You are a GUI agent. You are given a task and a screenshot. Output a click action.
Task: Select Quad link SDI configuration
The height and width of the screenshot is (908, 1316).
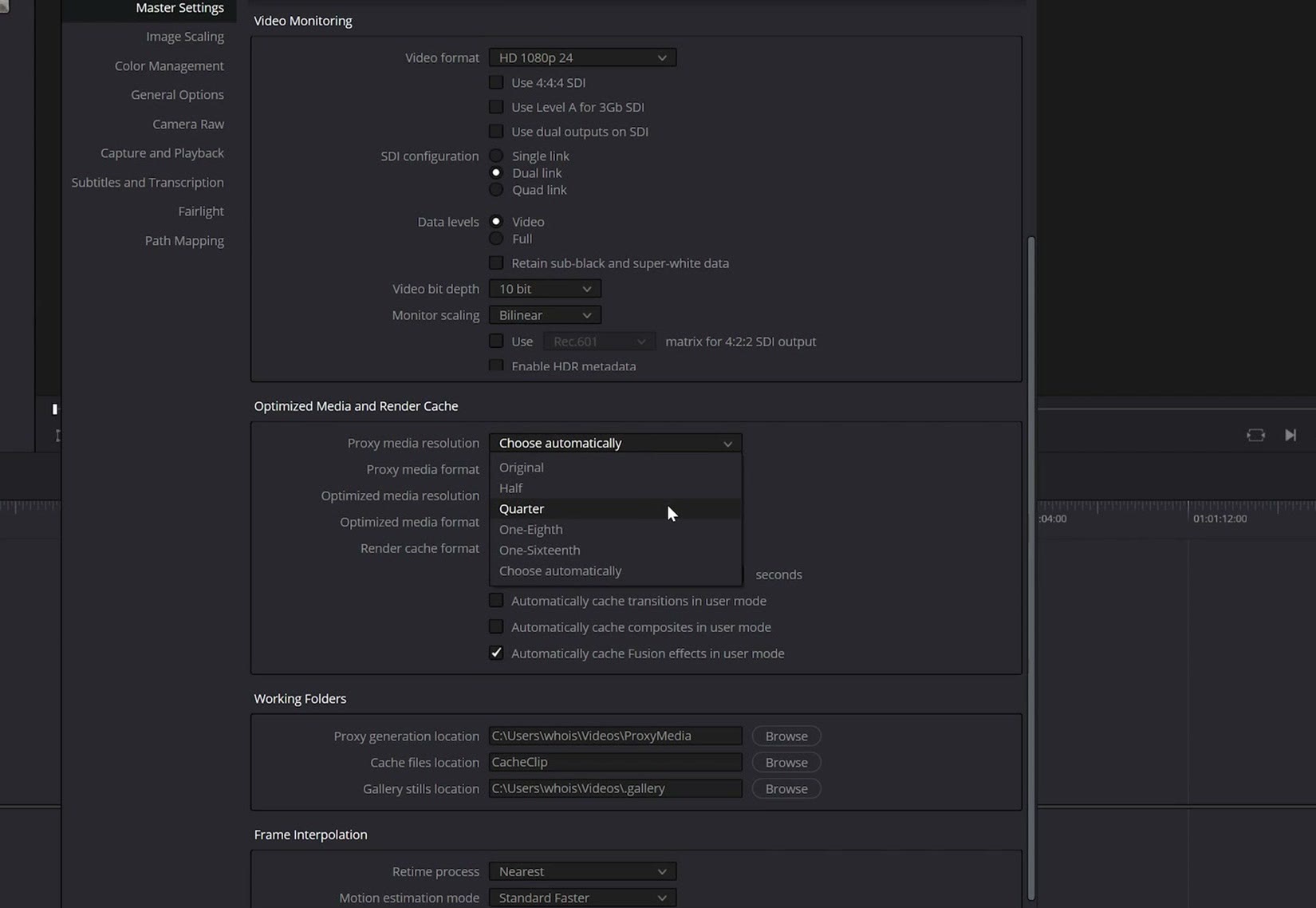point(496,190)
